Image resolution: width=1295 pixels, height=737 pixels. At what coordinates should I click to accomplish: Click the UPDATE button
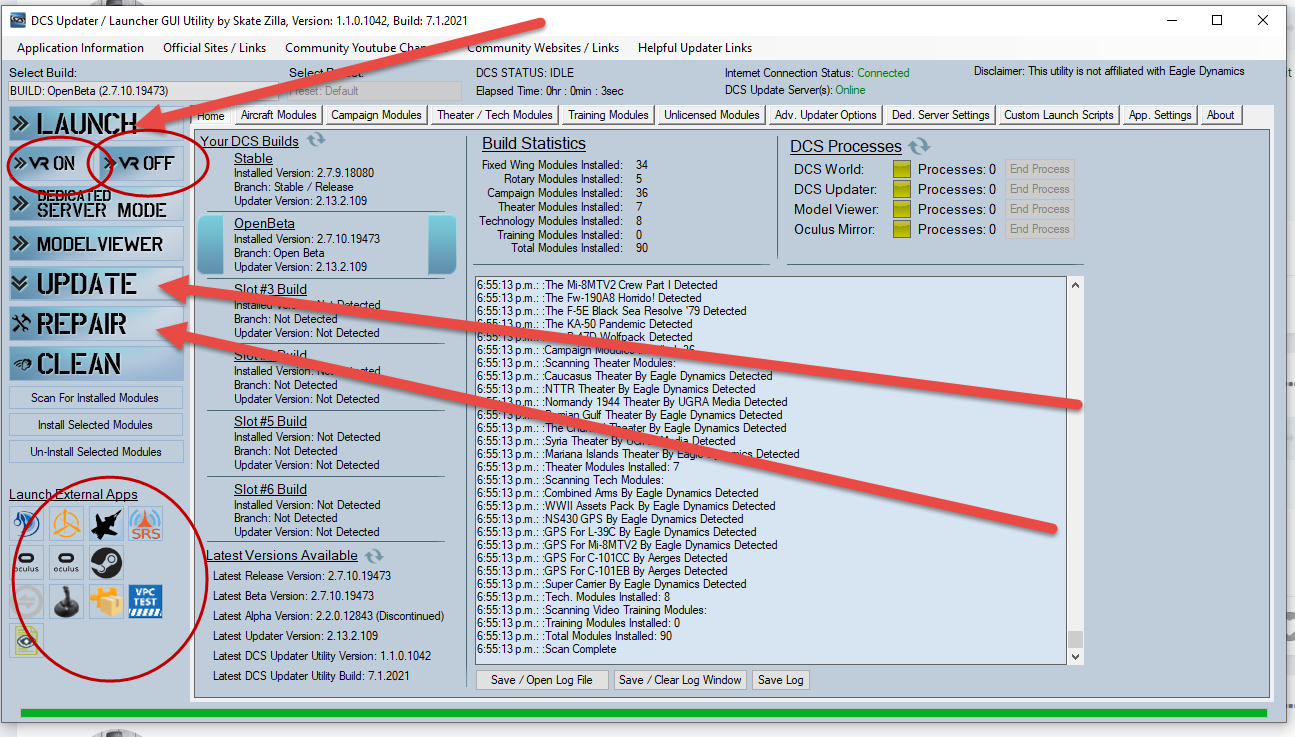pyautogui.click(x=96, y=284)
